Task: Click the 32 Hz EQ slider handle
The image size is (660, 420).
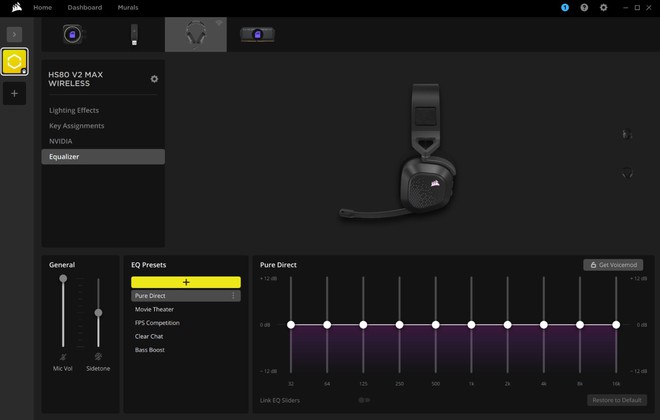Action: click(291, 325)
